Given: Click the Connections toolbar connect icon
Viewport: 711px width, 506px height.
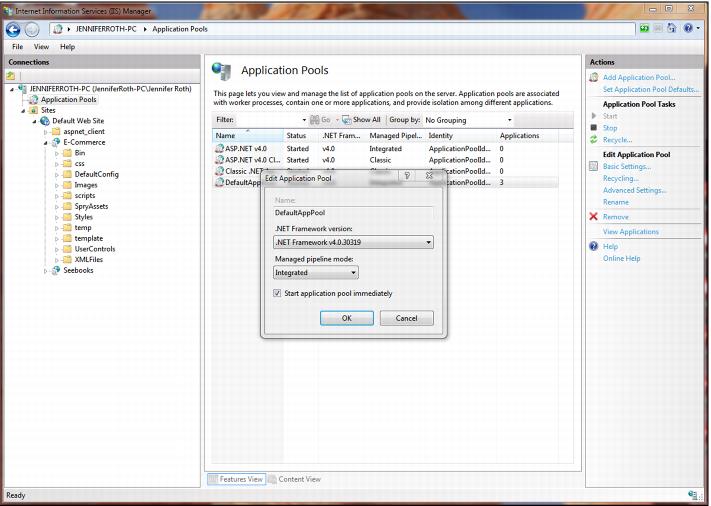Looking at the screenshot, I should pos(11,76).
